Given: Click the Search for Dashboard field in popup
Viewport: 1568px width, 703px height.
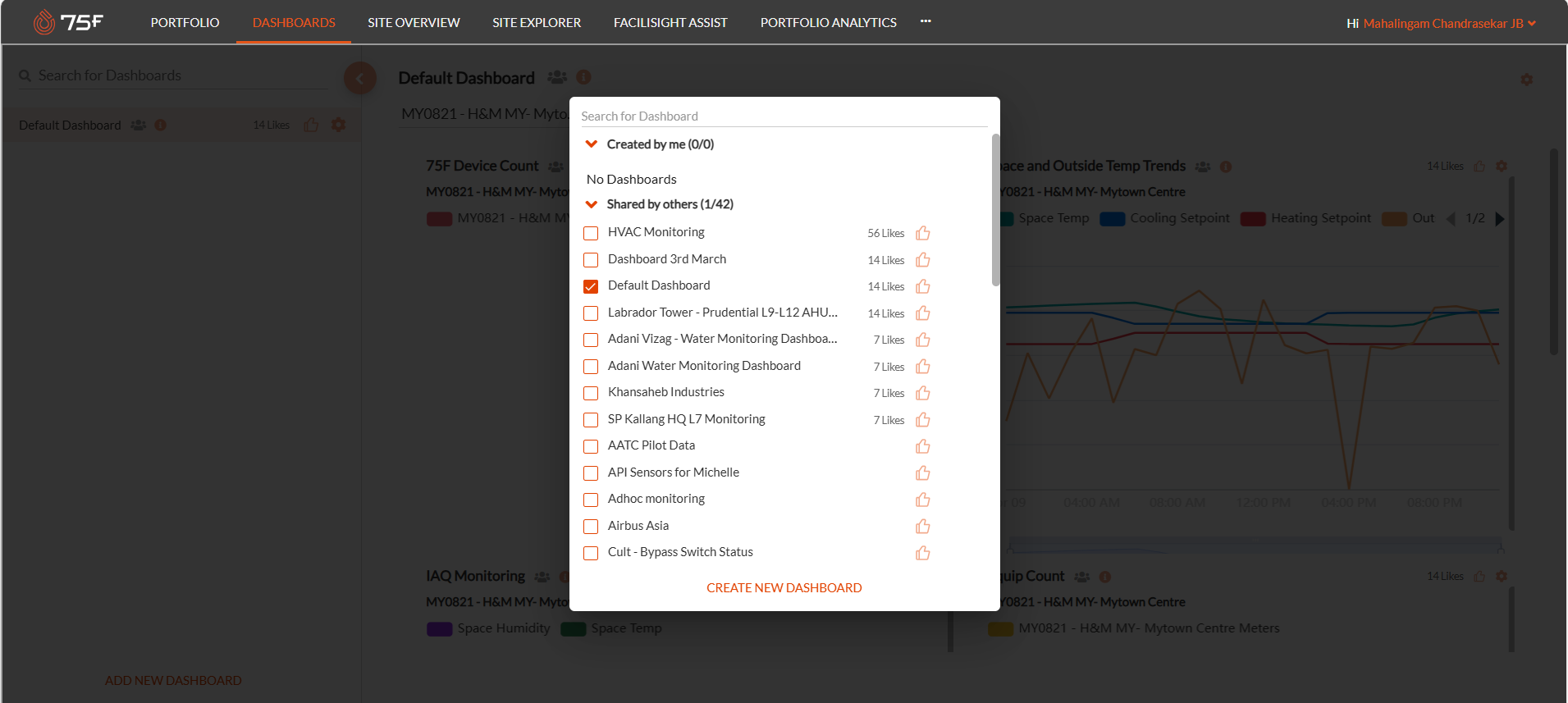Looking at the screenshot, I should [784, 116].
